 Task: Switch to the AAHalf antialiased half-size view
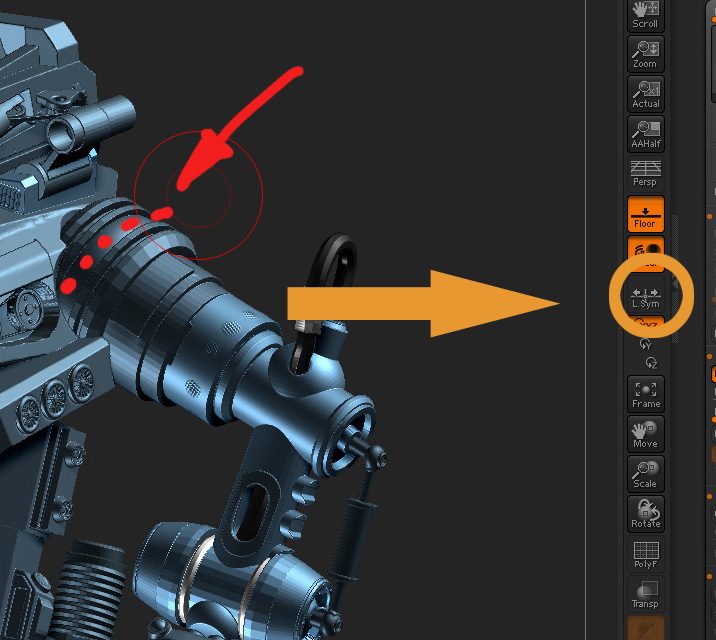[x=646, y=134]
